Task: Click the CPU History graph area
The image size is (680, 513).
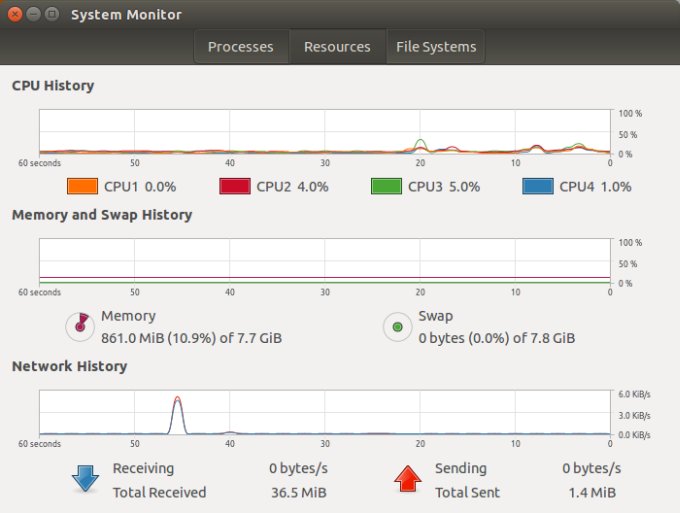Action: (x=325, y=133)
